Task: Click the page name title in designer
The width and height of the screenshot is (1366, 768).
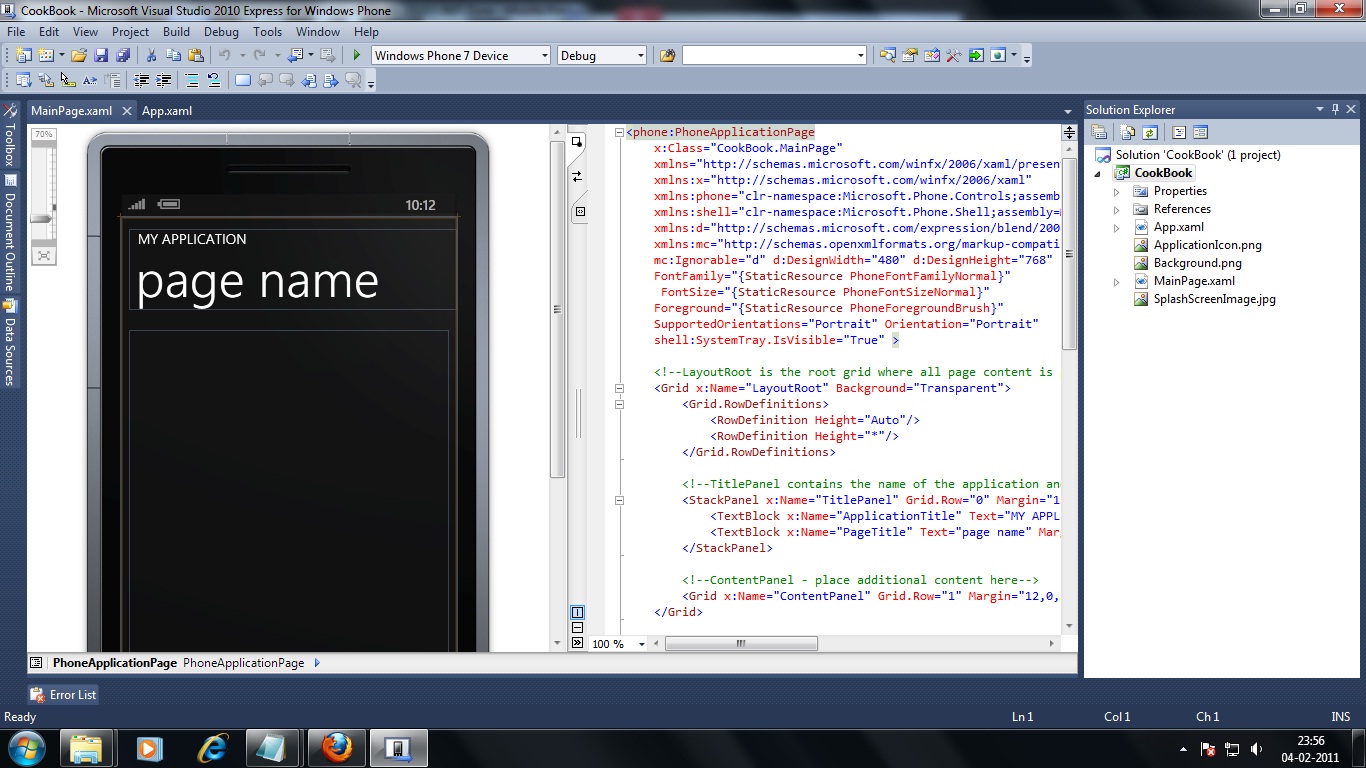Action: (x=258, y=282)
